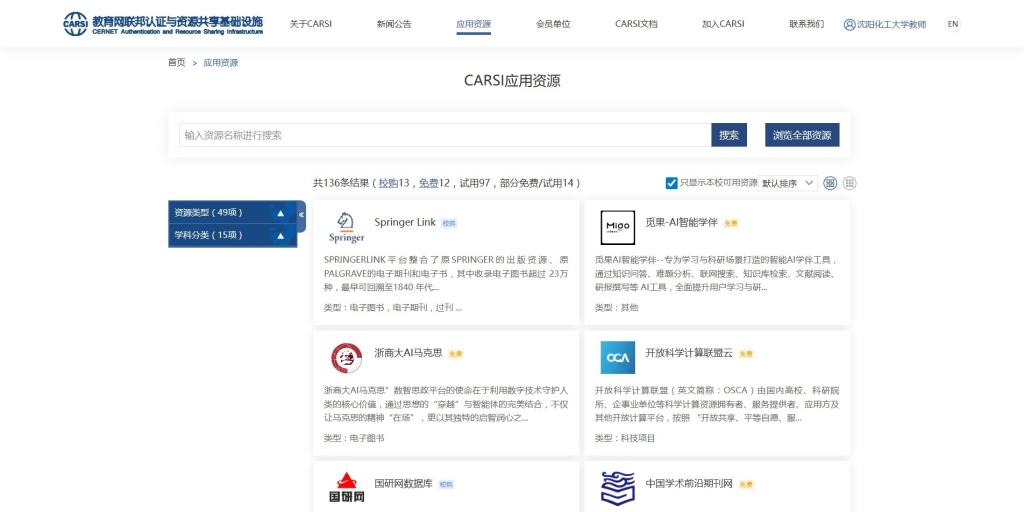
Task: Filter results by 校购 link
Action: tap(389, 183)
